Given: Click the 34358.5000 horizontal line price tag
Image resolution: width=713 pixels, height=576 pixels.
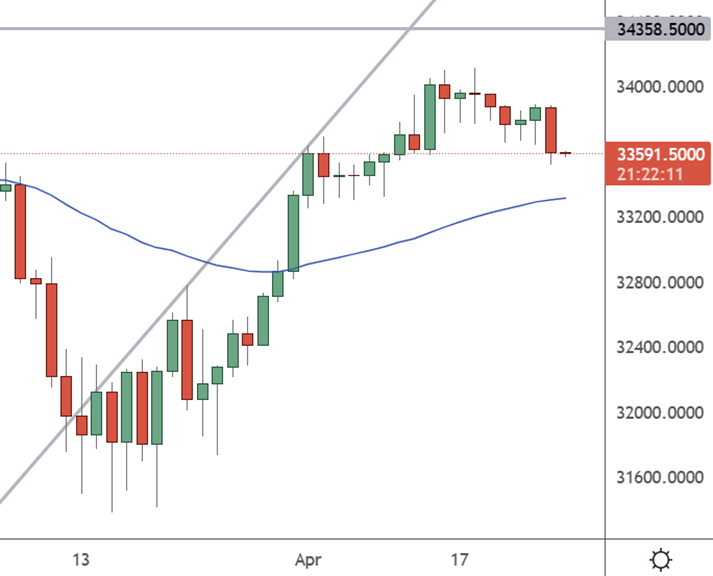Looking at the screenshot, I should (659, 30).
